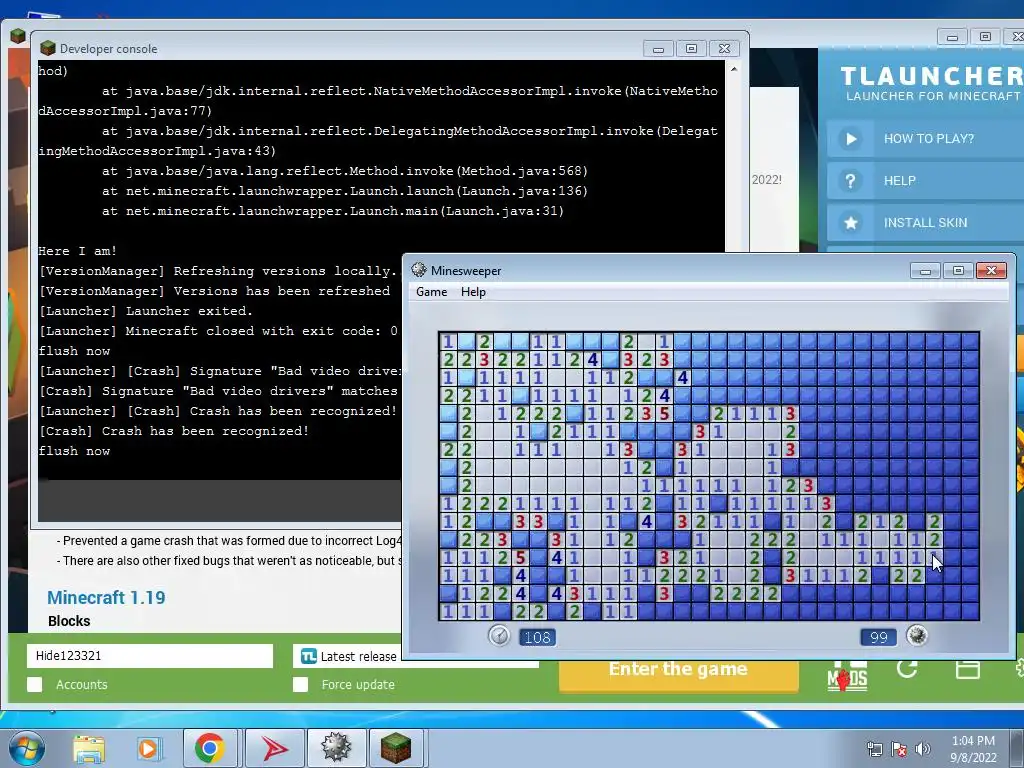Enable the Force update checkbox
1024x768 pixels.
pyautogui.click(x=300, y=684)
